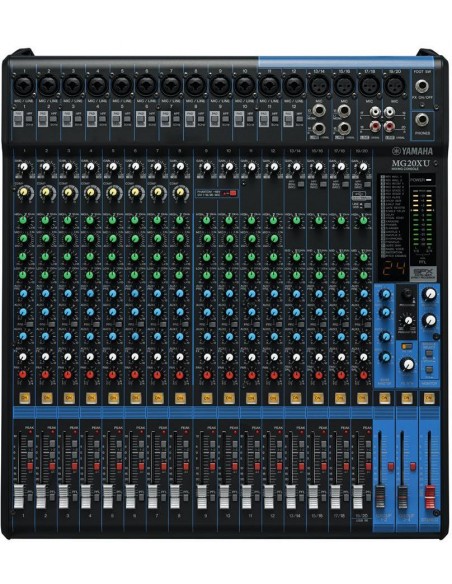Screen dimensions: 452x584
Task: Click the channel 1 yellow COMP knob
Action: click(x=23, y=192)
